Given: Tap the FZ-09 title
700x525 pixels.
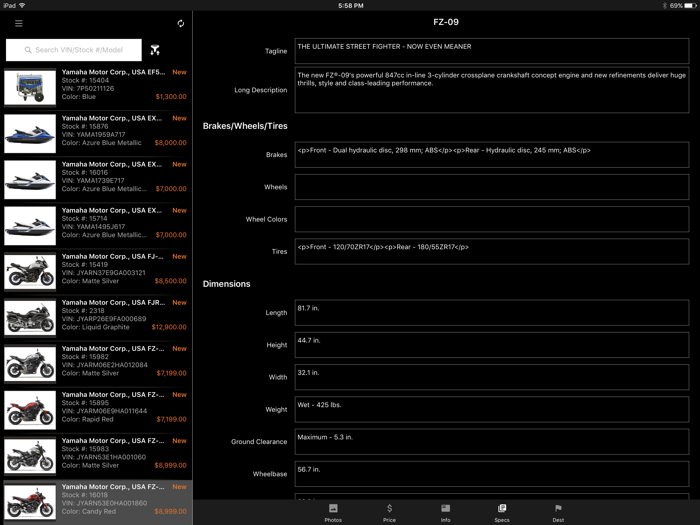Looking at the screenshot, I should (x=446, y=22).
